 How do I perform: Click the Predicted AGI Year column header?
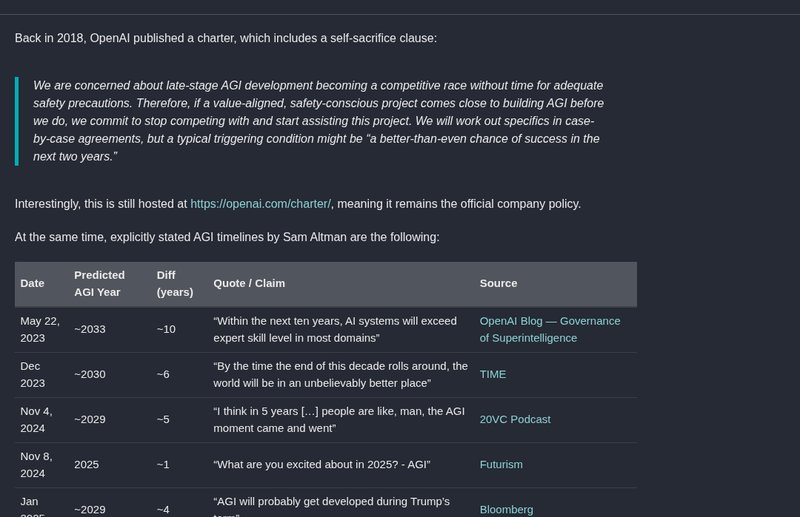pyautogui.click(x=99, y=283)
